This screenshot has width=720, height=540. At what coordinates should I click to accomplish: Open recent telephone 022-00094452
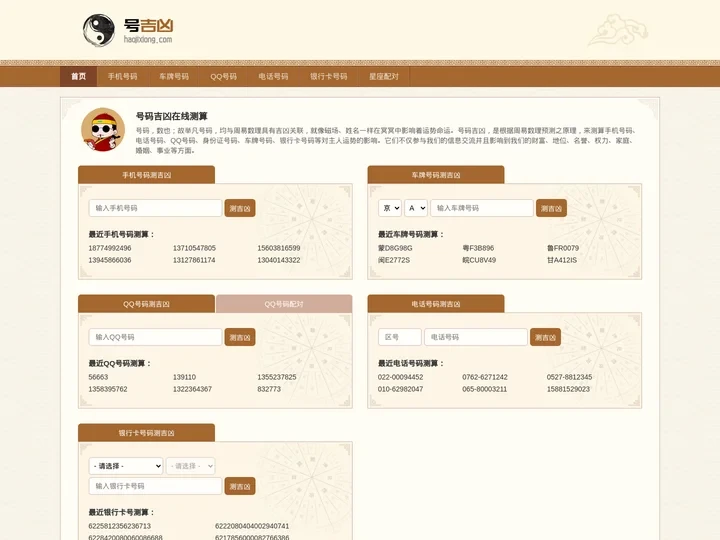[400, 377]
